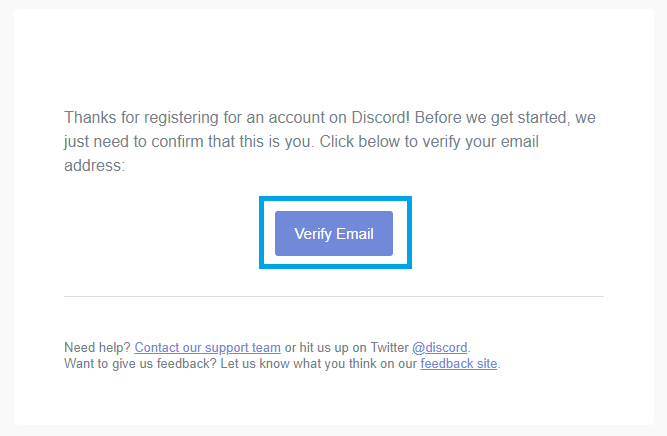Click the word "address:" ending the paragraph
The height and width of the screenshot is (436, 667).
94,165
